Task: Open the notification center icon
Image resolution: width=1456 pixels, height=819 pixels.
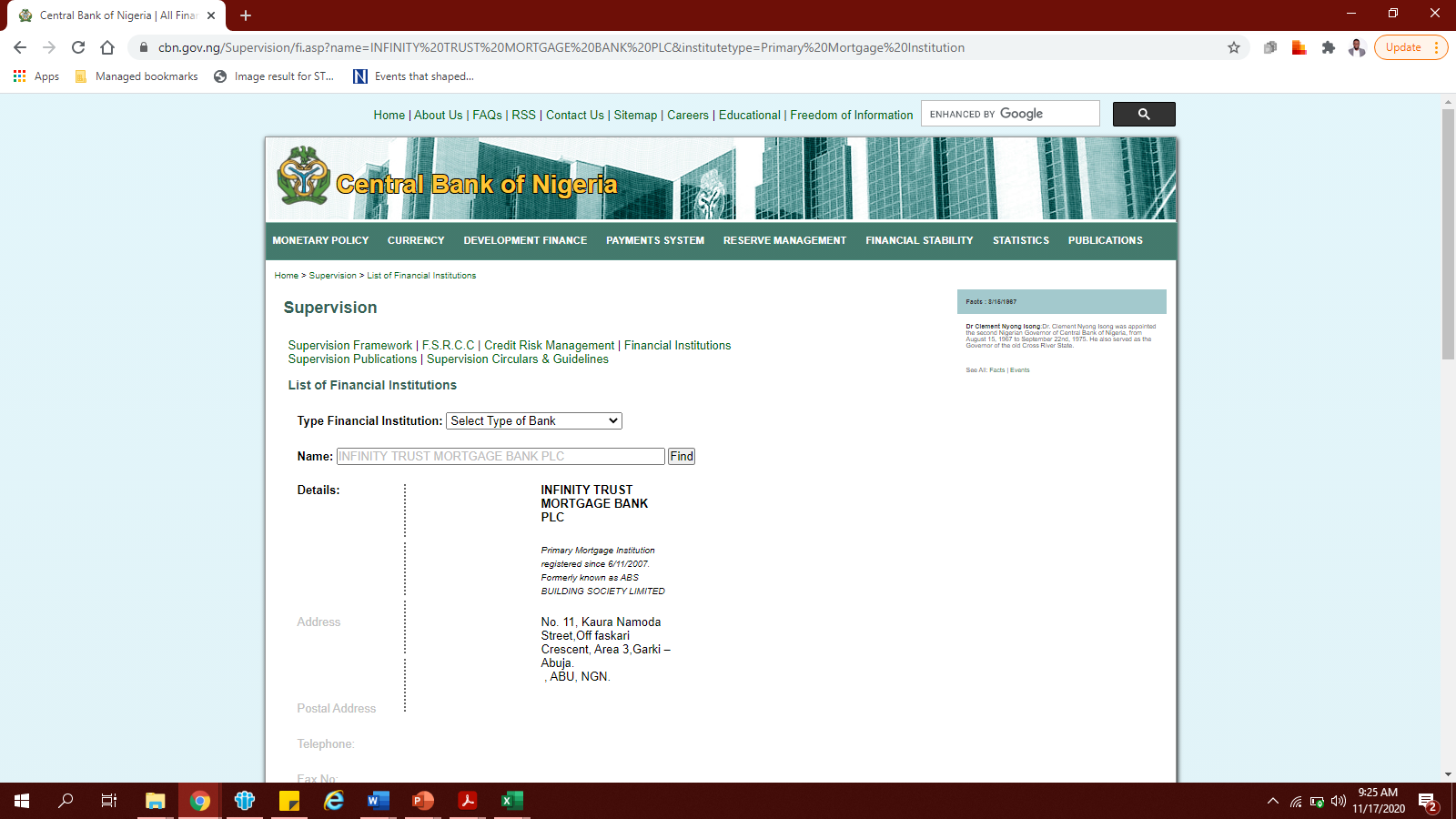Action: pyautogui.click(x=1428, y=802)
